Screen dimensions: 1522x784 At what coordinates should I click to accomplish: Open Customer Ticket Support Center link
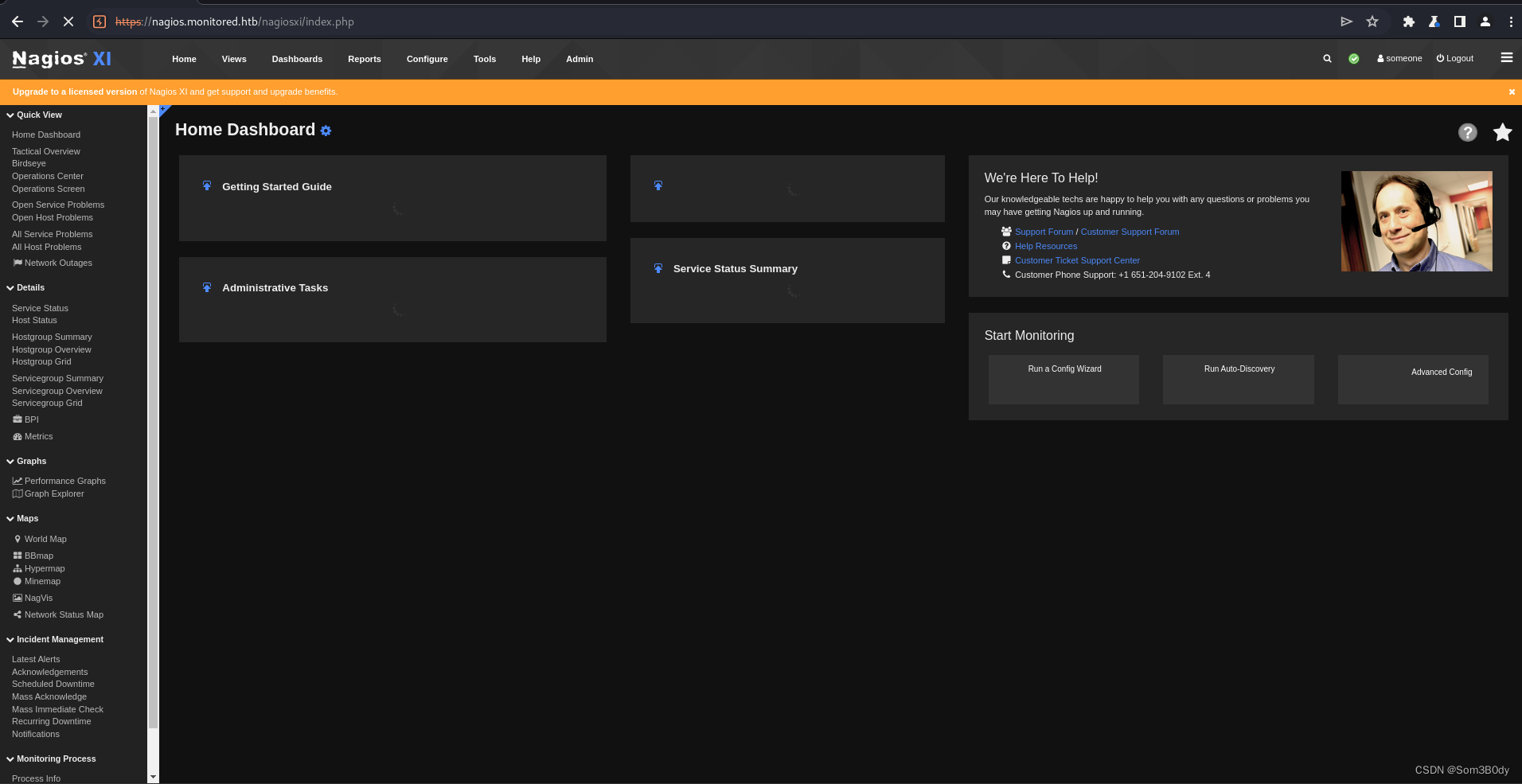click(x=1077, y=260)
